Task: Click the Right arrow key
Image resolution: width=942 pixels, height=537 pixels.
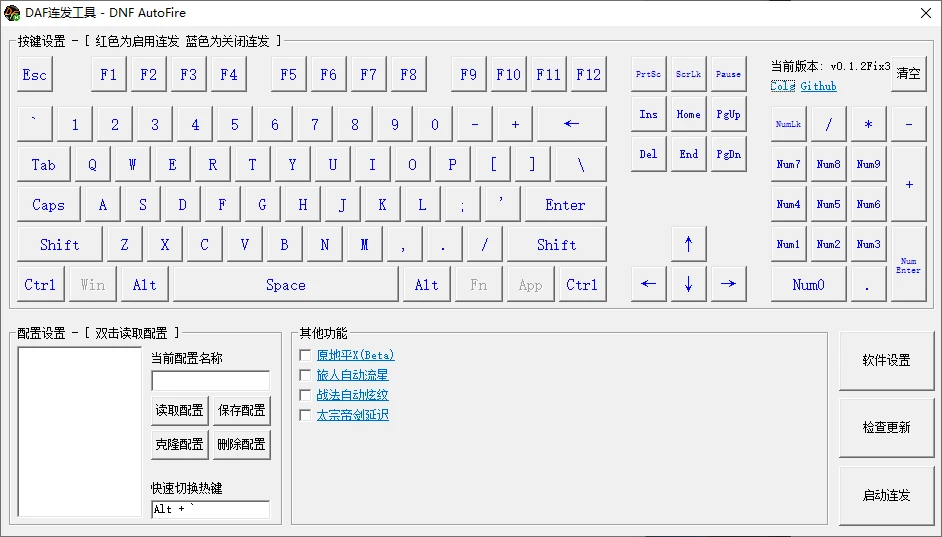Action: [x=728, y=284]
